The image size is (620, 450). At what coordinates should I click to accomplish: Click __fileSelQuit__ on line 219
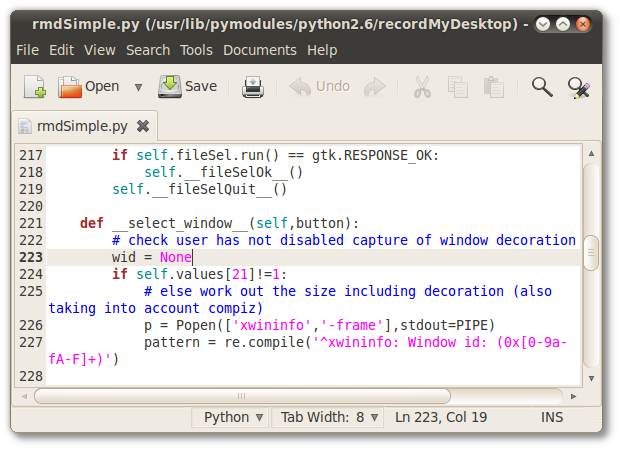(212, 189)
